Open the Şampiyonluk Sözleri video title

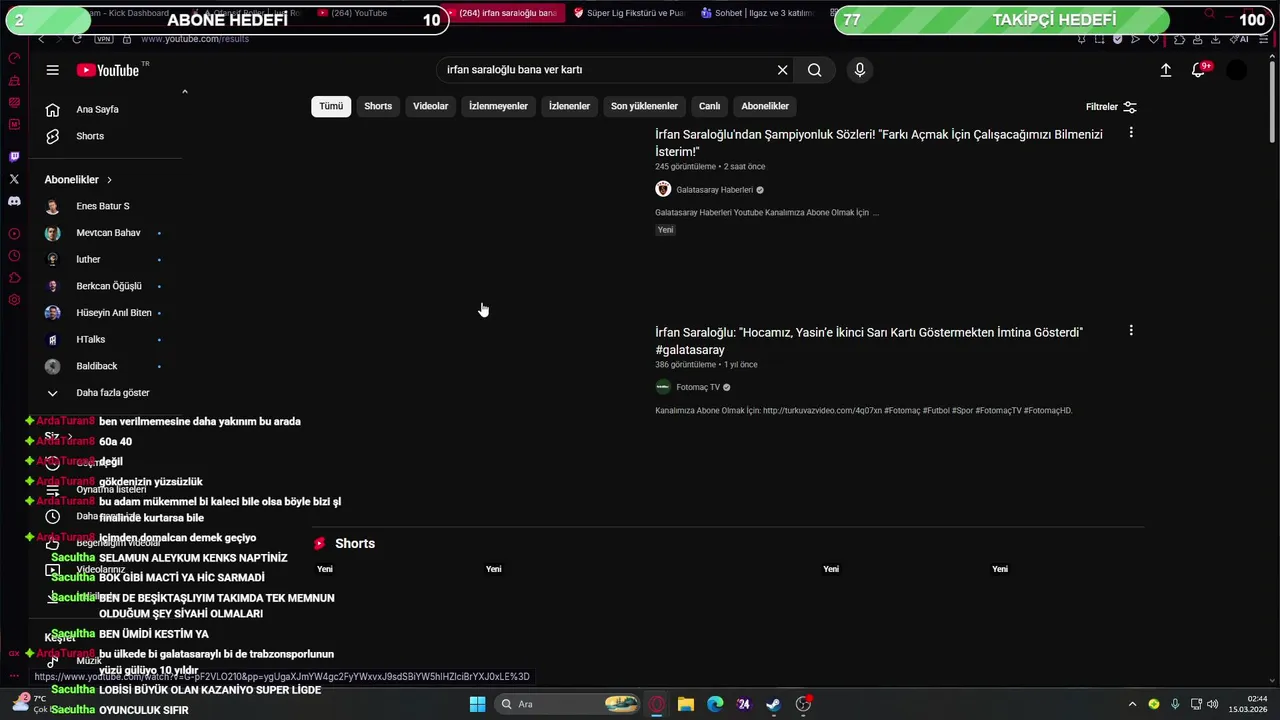pyautogui.click(x=879, y=143)
